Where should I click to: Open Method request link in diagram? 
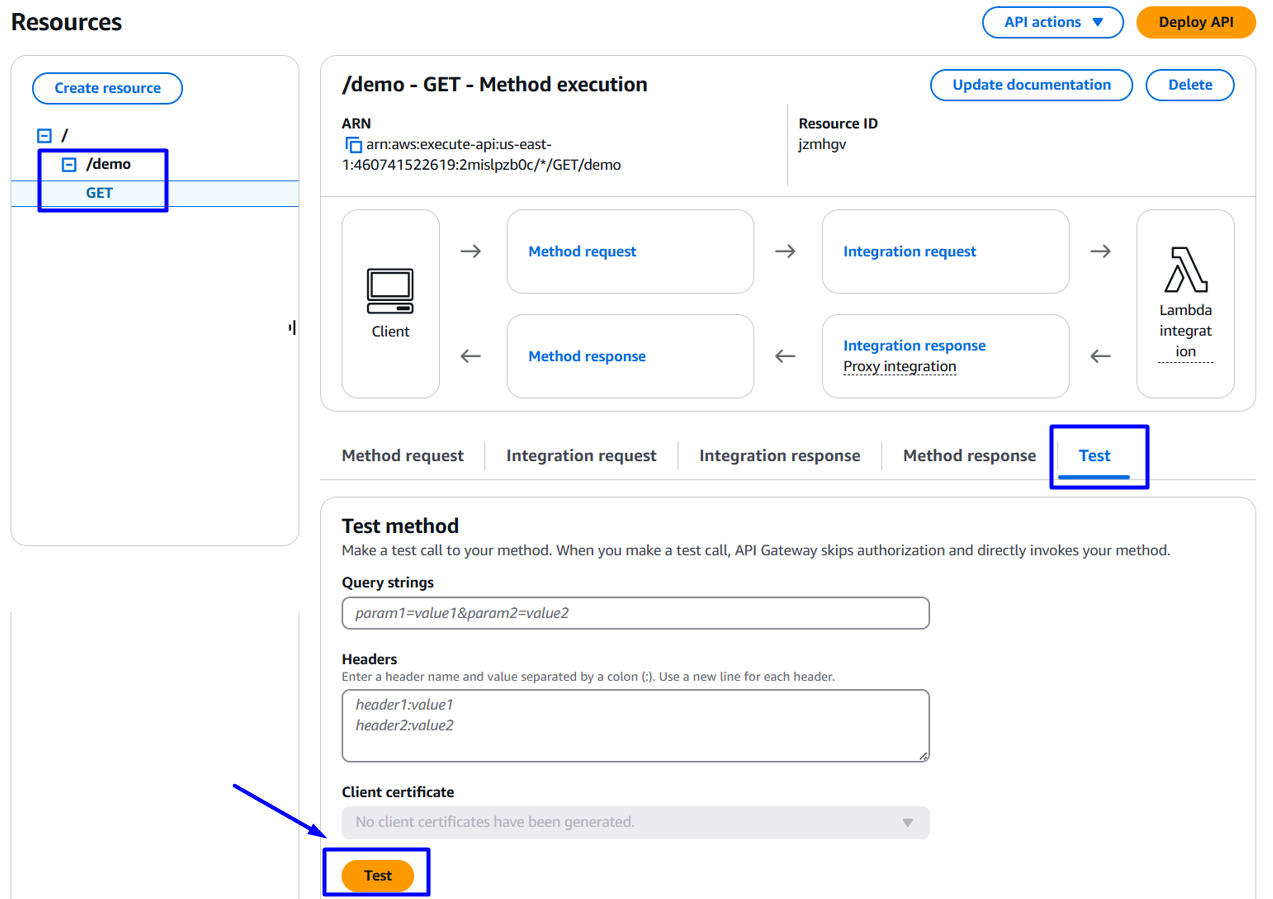pos(582,252)
